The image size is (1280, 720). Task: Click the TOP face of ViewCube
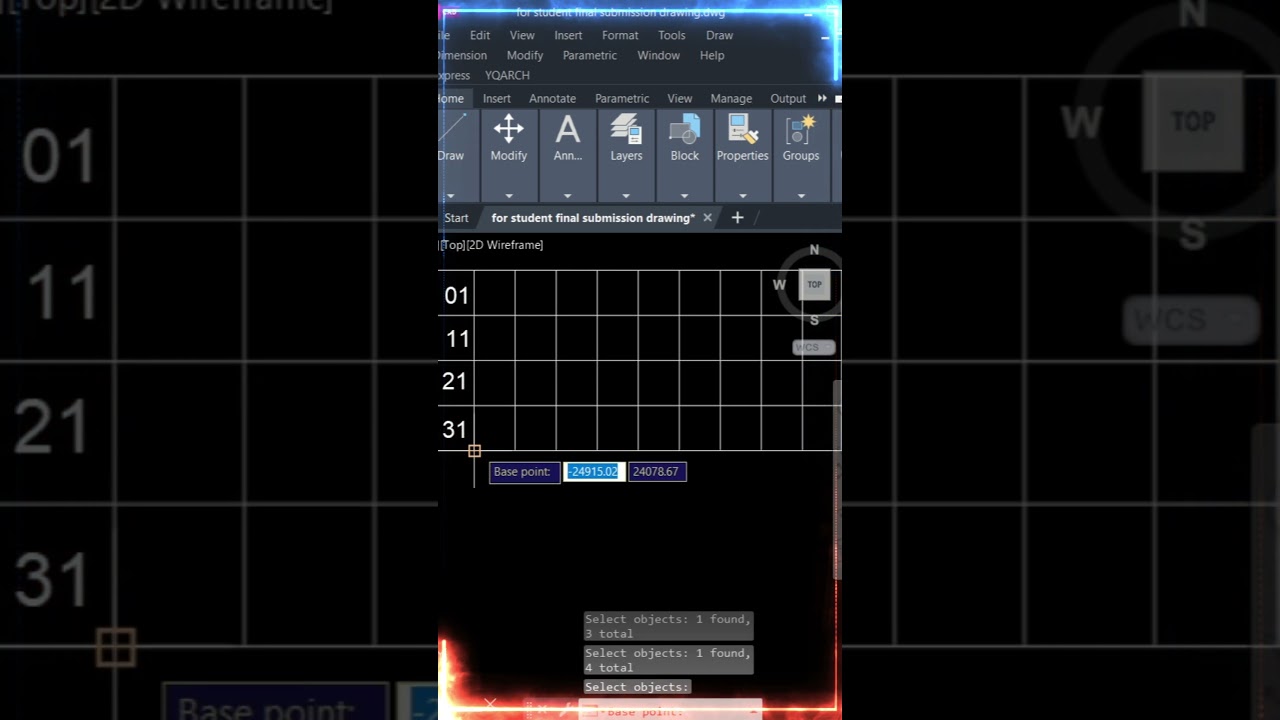[x=815, y=285]
